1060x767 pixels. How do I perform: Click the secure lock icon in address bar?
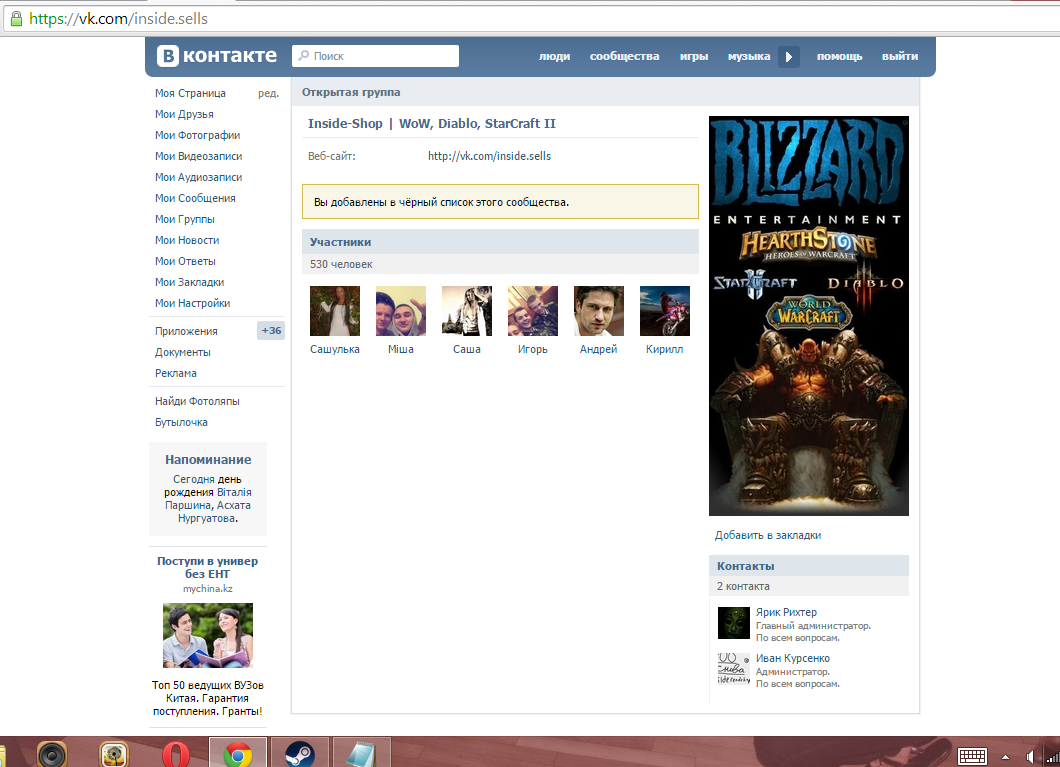[x=16, y=19]
